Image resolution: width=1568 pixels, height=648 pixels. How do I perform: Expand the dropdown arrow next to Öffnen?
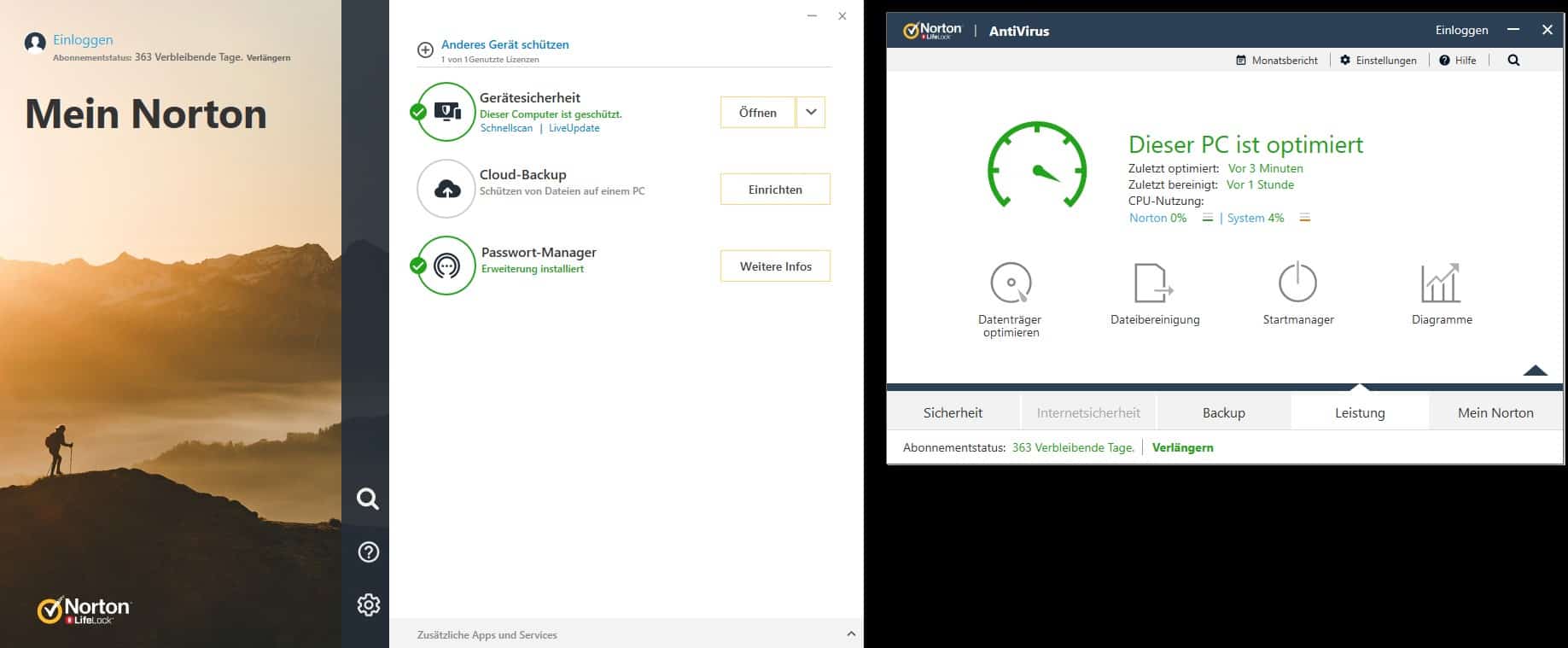pyautogui.click(x=811, y=112)
